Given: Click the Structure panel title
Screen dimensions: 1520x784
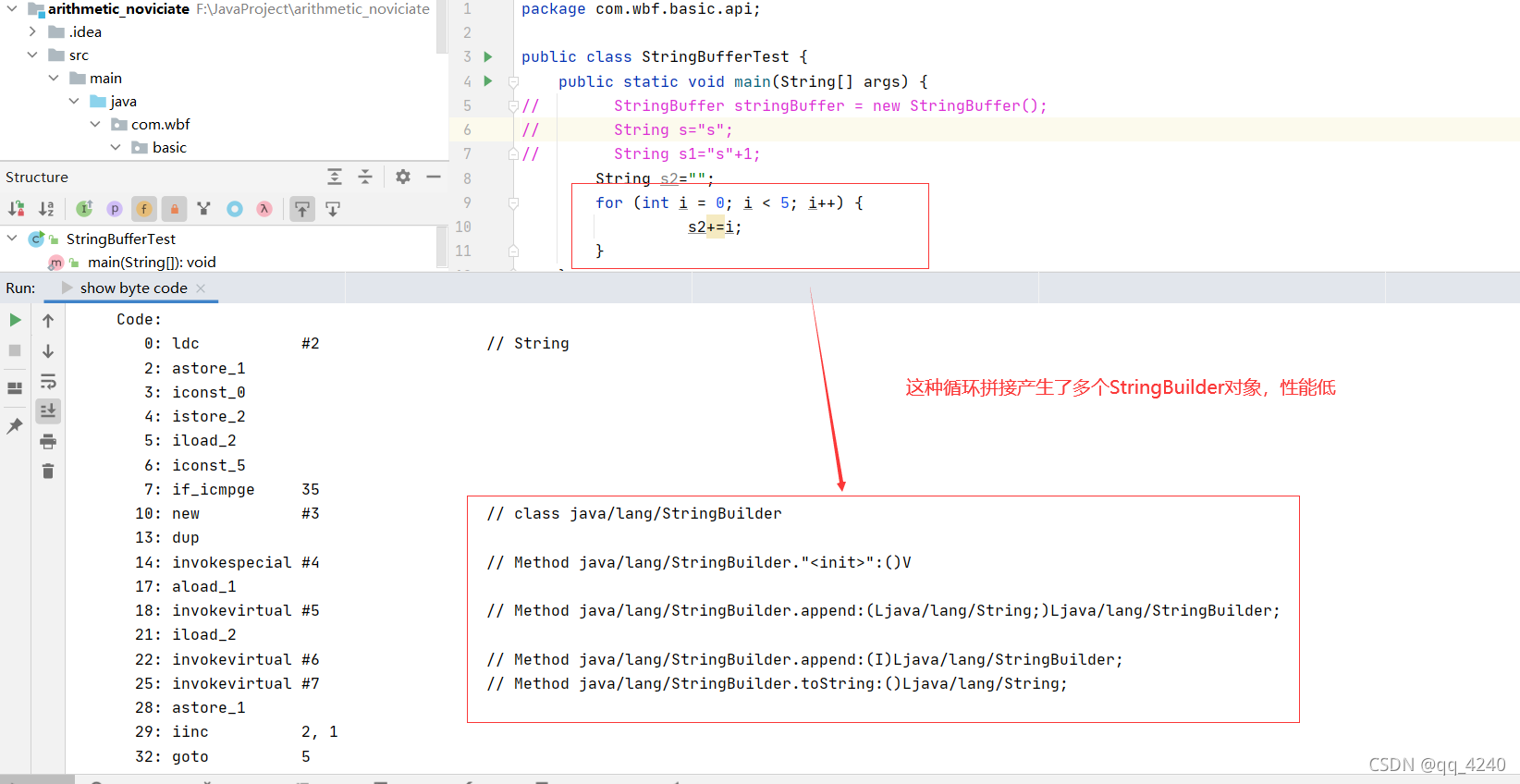Looking at the screenshot, I should pos(37,177).
